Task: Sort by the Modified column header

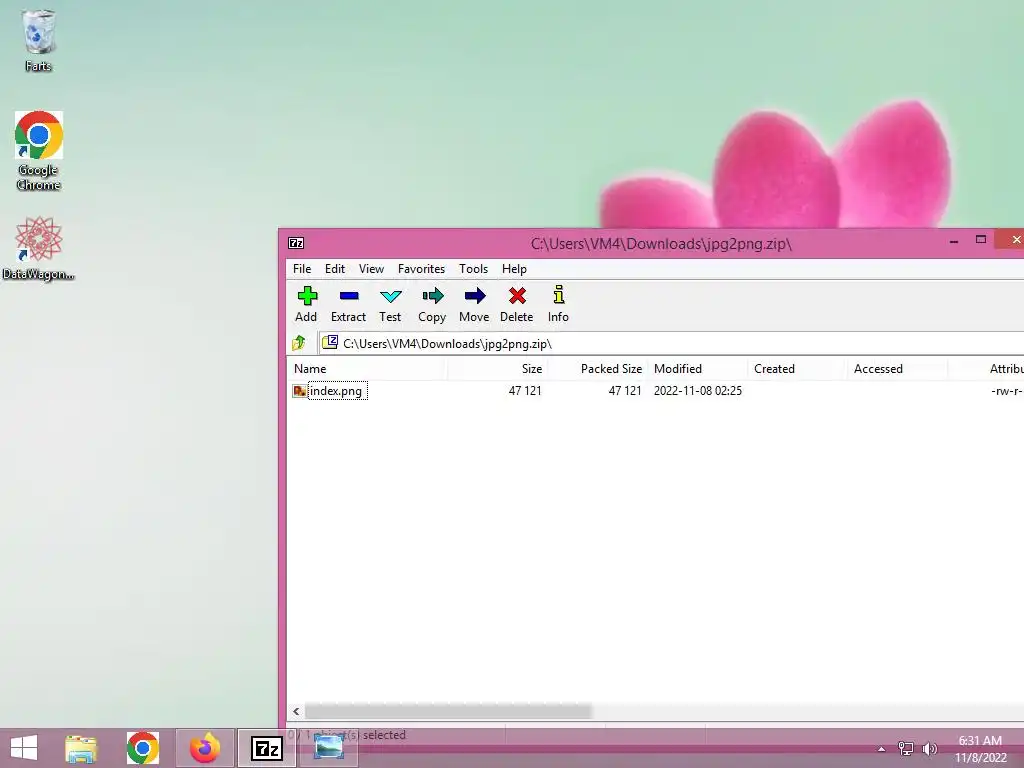Action: (697, 368)
